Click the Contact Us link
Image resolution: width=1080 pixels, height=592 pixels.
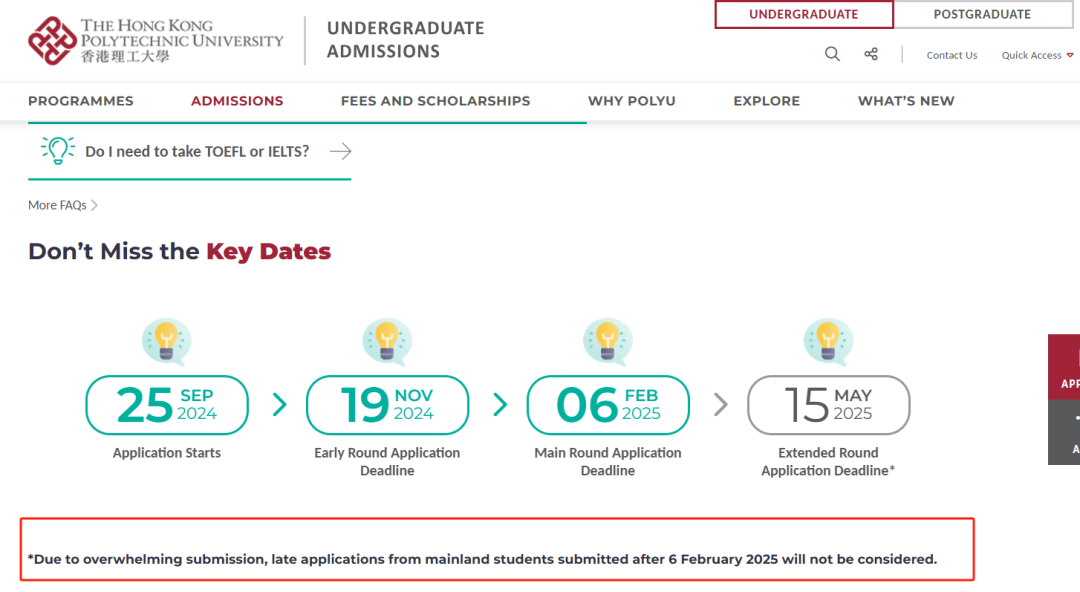pos(951,55)
